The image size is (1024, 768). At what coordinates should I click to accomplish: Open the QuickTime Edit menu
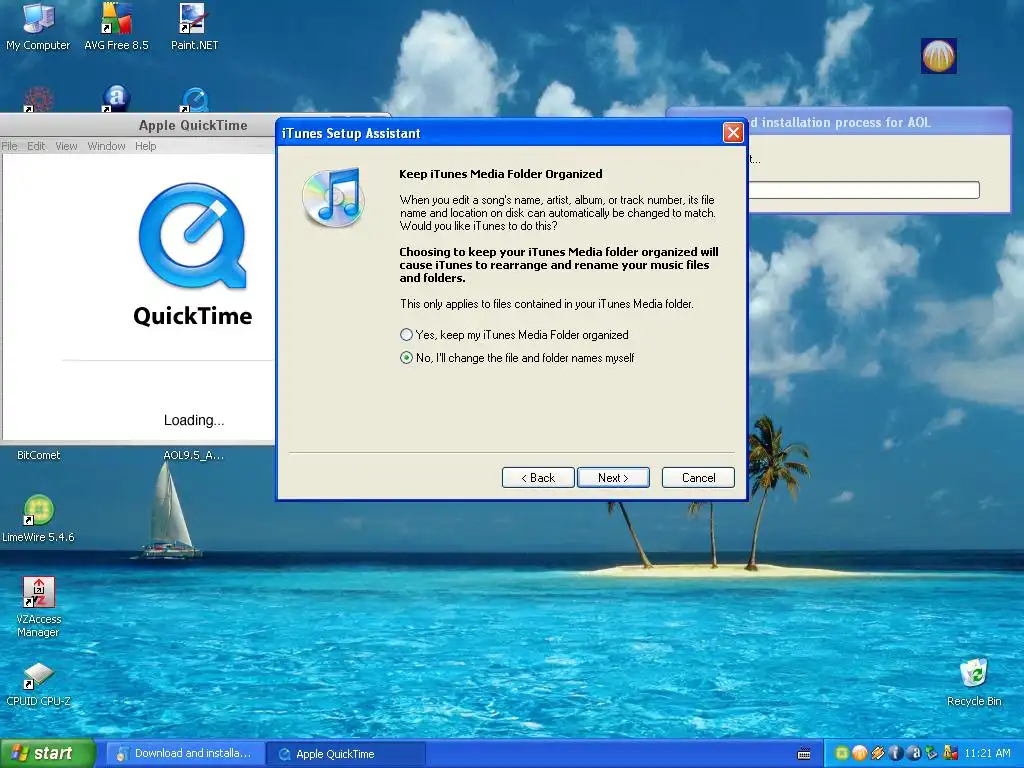click(x=36, y=146)
